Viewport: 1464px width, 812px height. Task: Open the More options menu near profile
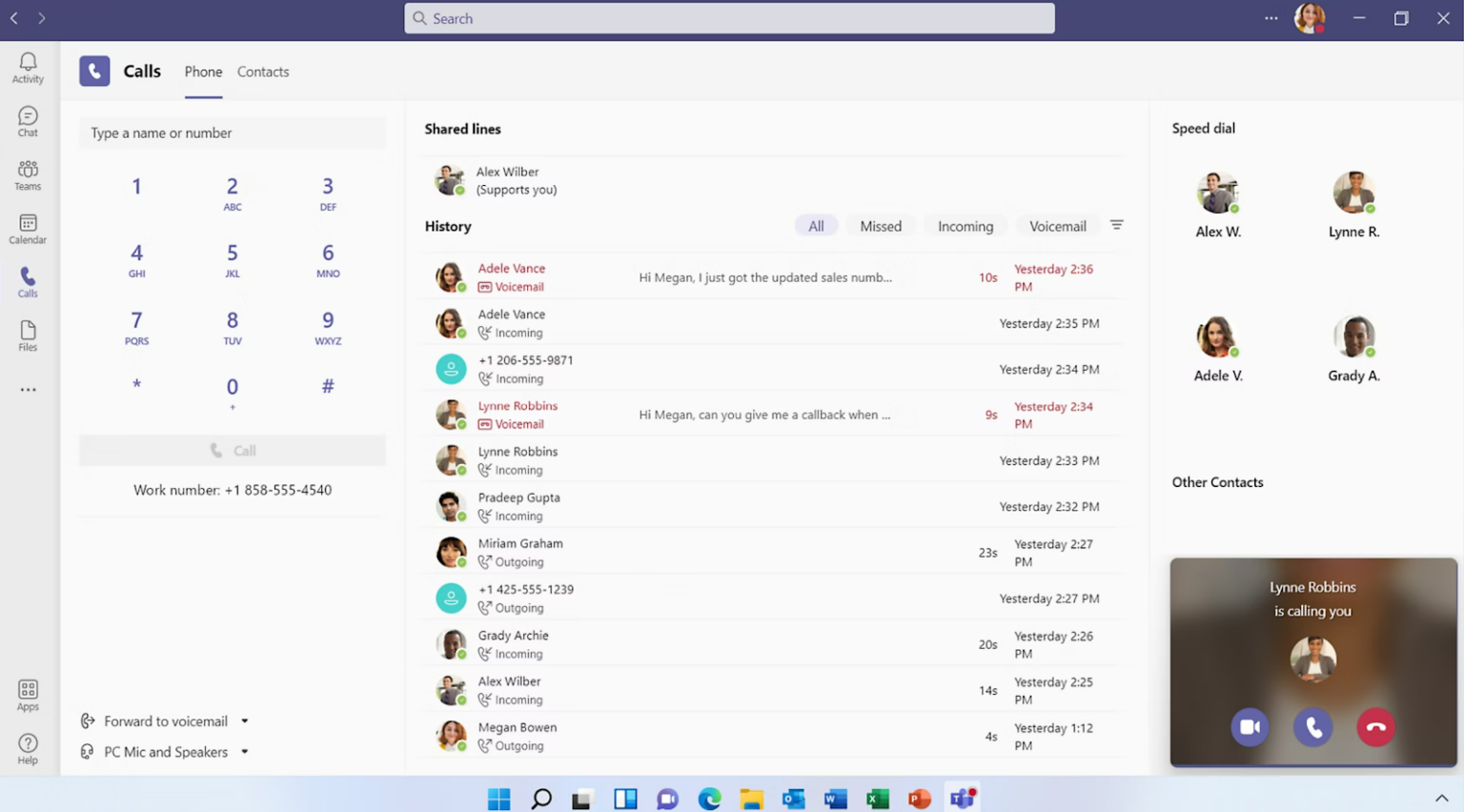point(1271,18)
